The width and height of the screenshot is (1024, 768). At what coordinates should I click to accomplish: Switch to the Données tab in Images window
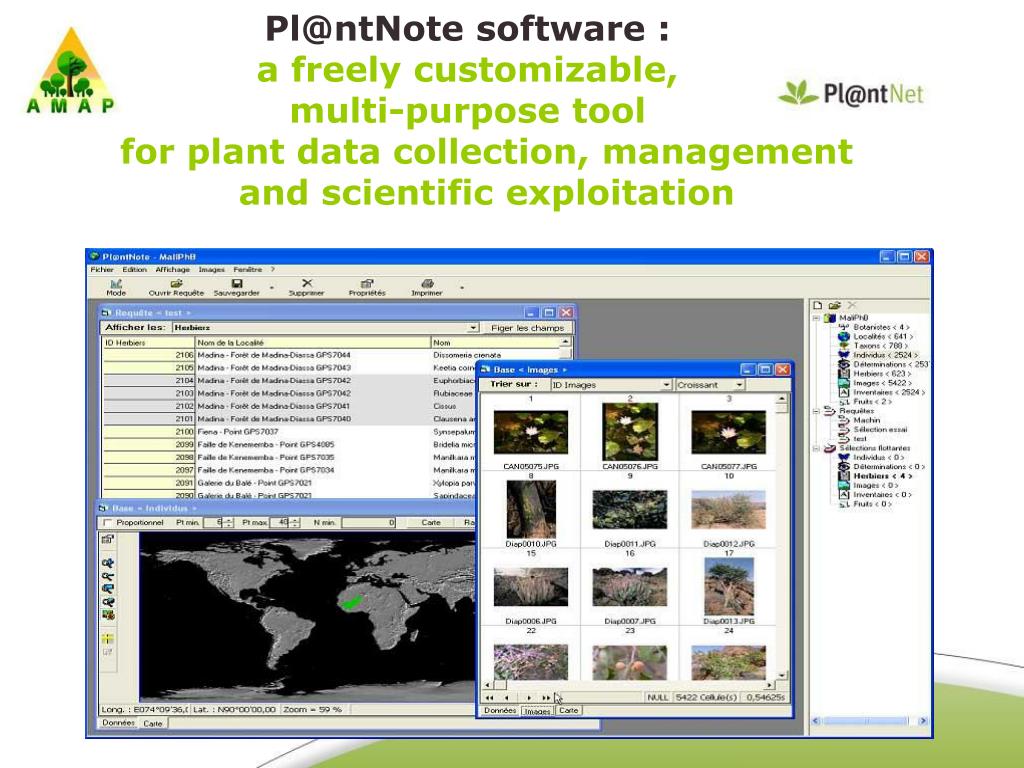(498, 710)
